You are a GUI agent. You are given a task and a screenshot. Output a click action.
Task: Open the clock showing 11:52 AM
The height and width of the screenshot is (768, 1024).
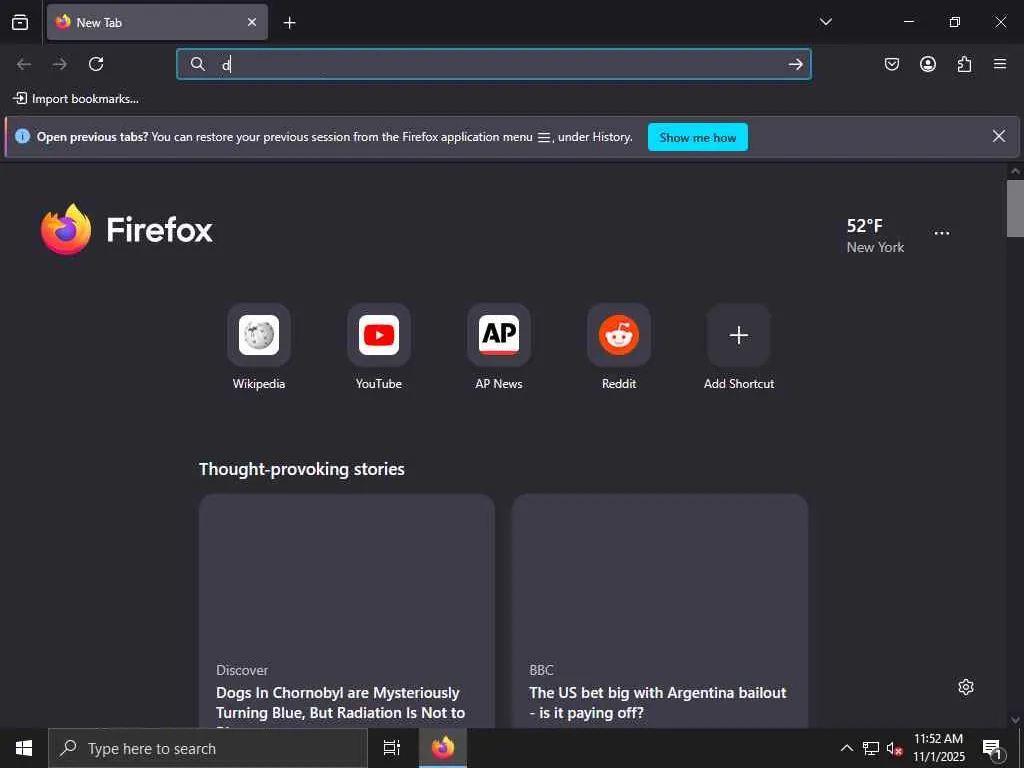[x=938, y=748]
